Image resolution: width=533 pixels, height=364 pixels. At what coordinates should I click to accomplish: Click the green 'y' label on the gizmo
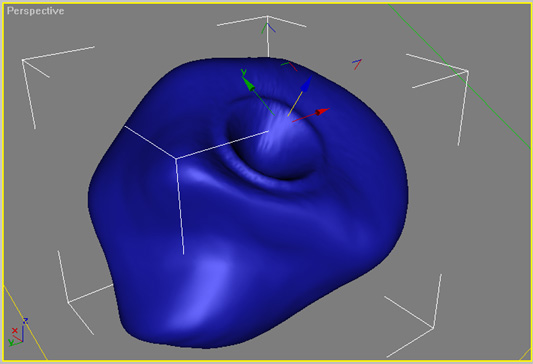click(243, 72)
